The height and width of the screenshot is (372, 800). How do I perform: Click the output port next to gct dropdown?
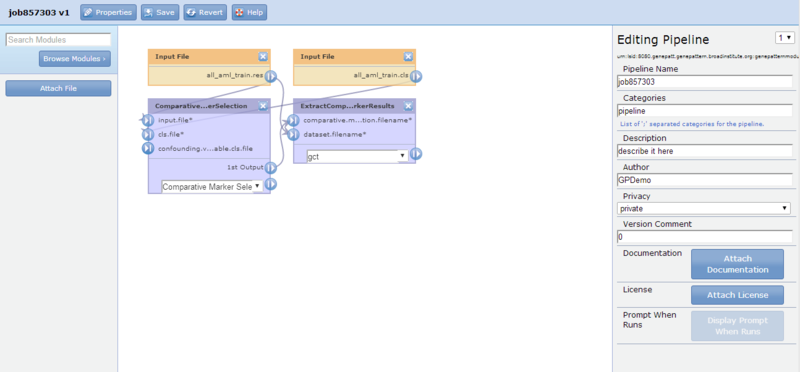tap(416, 154)
